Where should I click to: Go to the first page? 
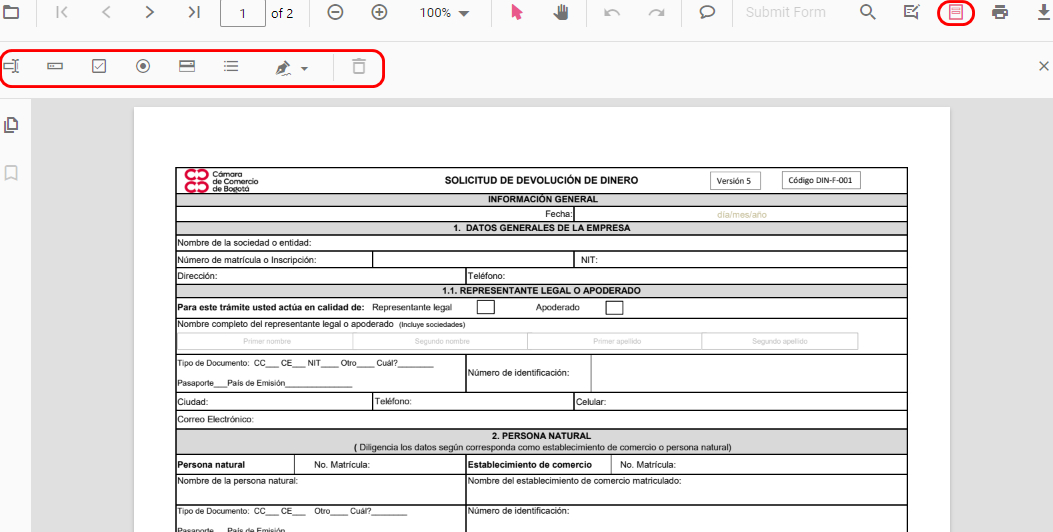[62, 12]
